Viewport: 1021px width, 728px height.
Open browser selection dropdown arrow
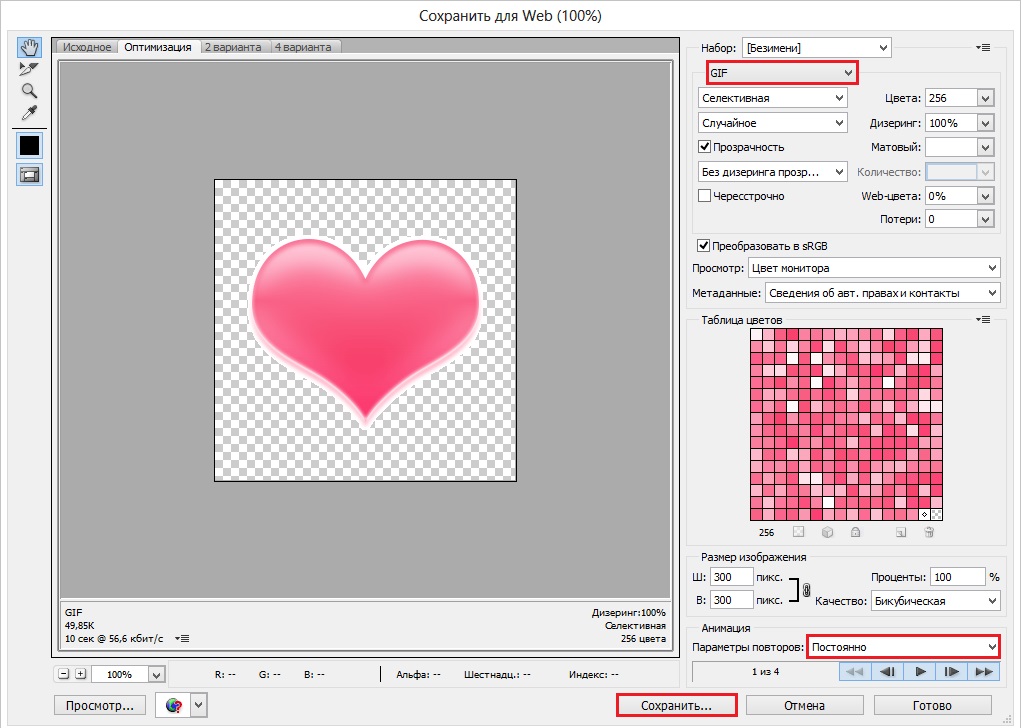(199, 705)
